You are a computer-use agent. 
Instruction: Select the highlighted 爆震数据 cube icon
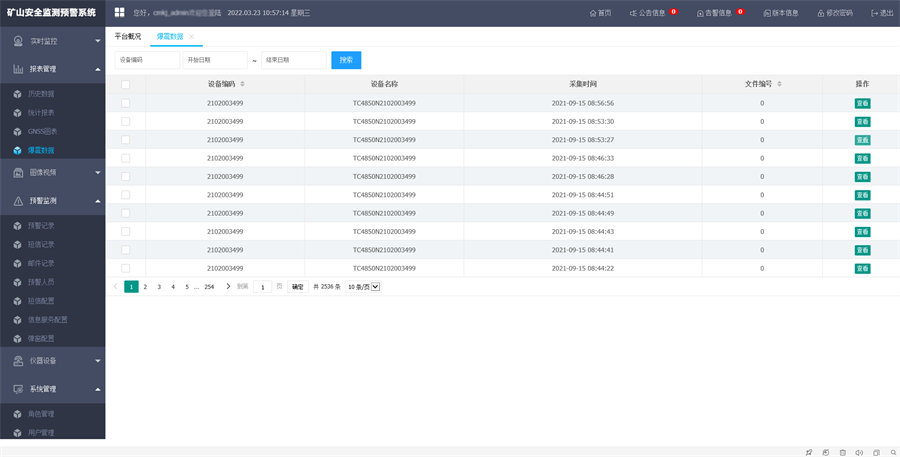pos(17,150)
